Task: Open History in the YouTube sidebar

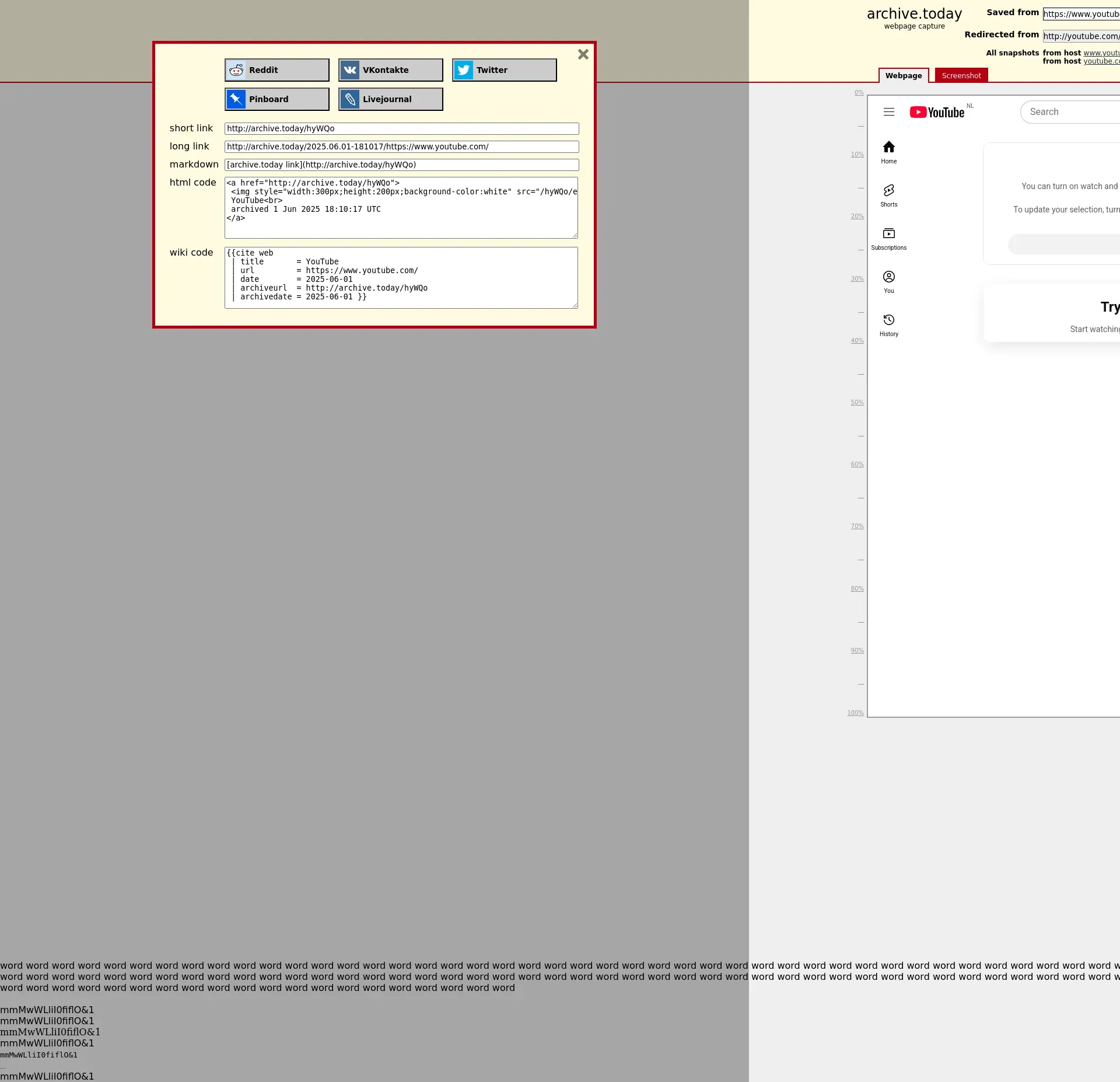Action: click(888, 324)
